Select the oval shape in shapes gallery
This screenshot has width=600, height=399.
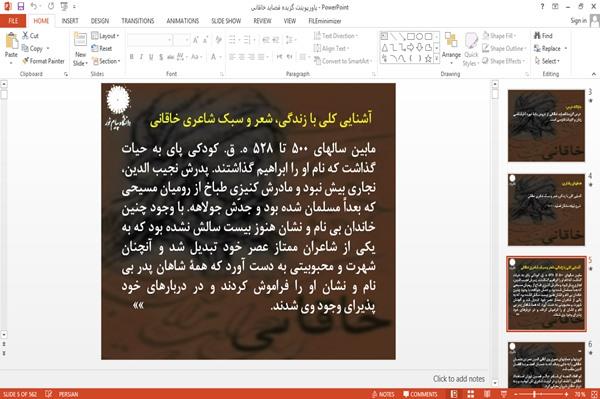[419, 37]
